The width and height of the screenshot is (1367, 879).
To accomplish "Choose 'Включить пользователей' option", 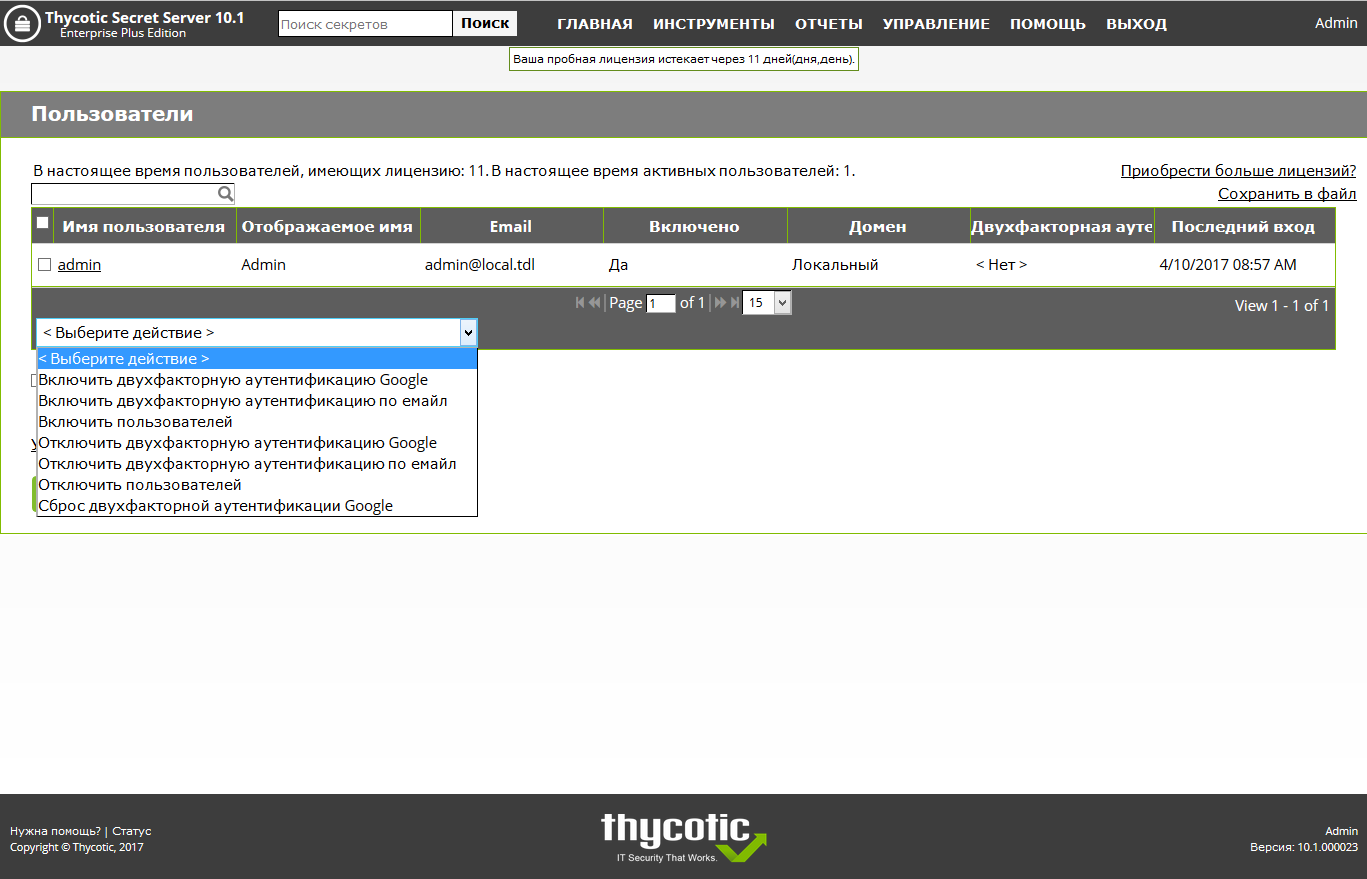I will (x=257, y=422).
